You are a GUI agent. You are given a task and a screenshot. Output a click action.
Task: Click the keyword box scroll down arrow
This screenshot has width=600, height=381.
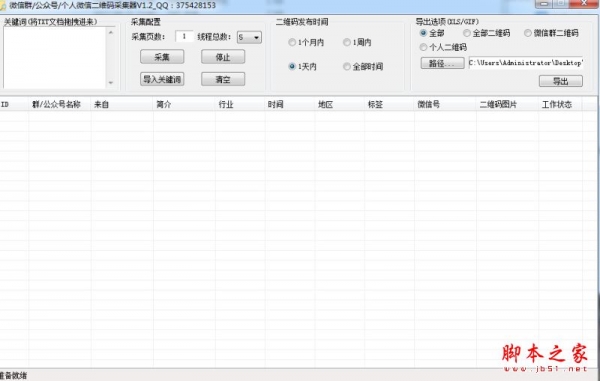[111, 83]
